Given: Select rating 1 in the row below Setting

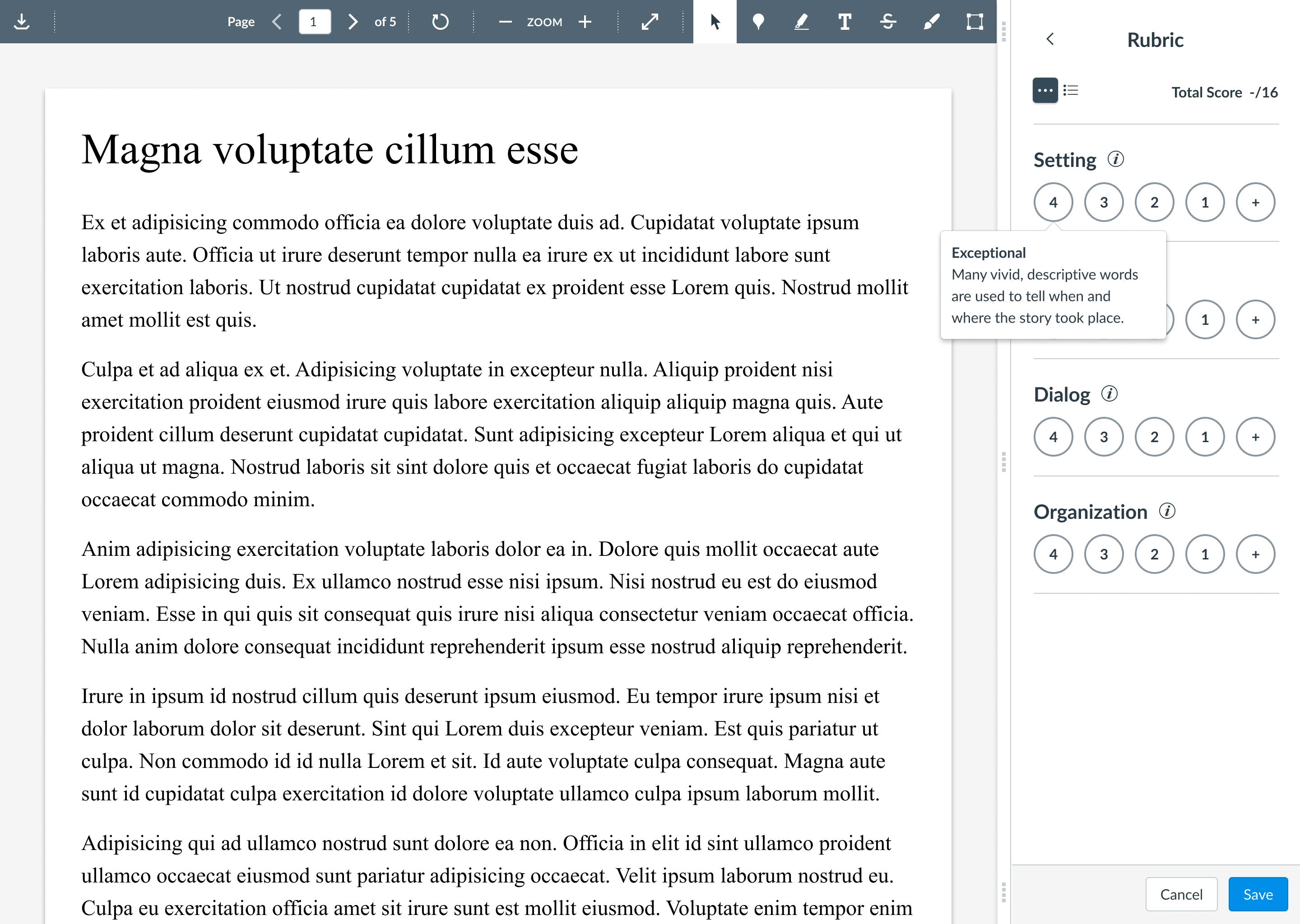Looking at the screenshot, I should tap(1205, 319).
